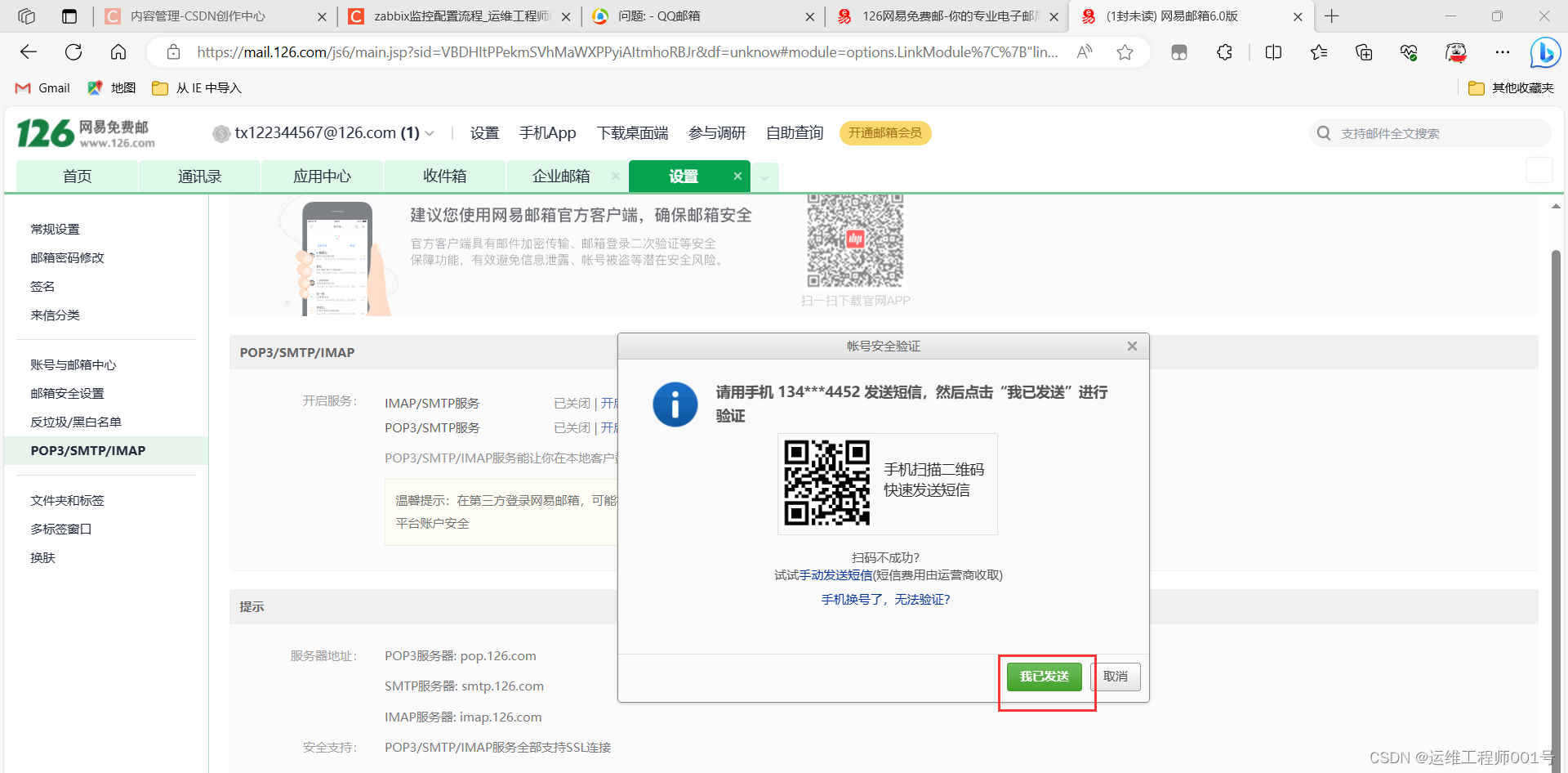Click the 开通邮箱会员 button
This screenshot has width=1568, height=773.
point(885,133)
